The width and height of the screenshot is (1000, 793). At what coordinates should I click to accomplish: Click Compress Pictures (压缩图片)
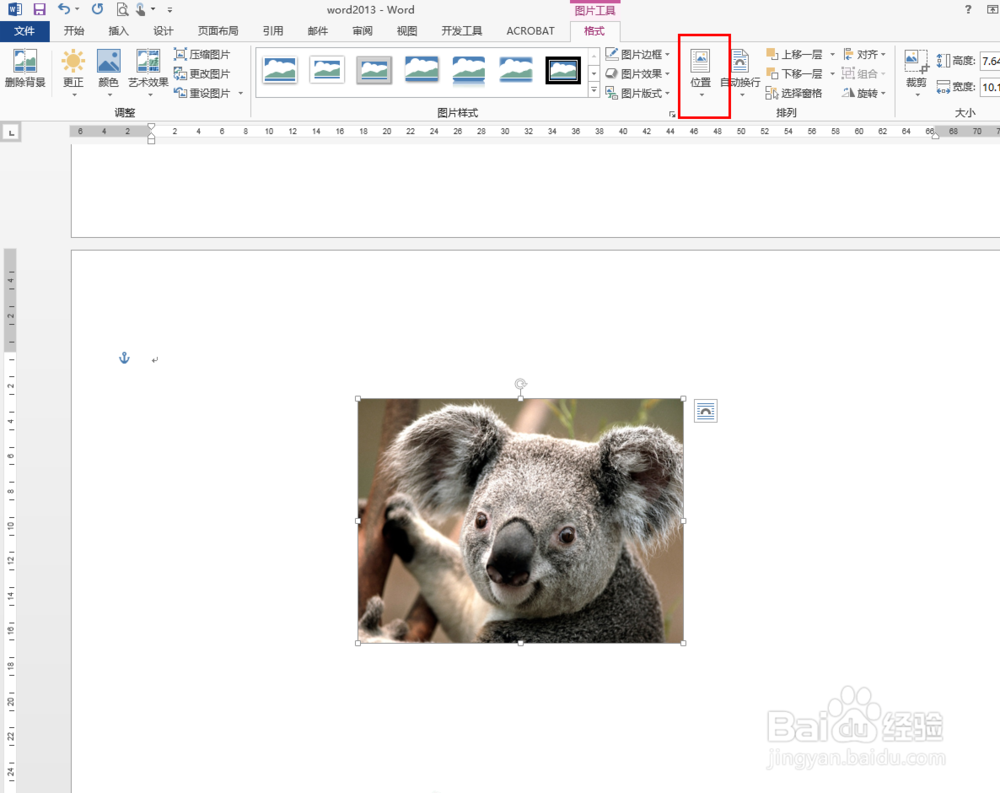pos(202,54)
